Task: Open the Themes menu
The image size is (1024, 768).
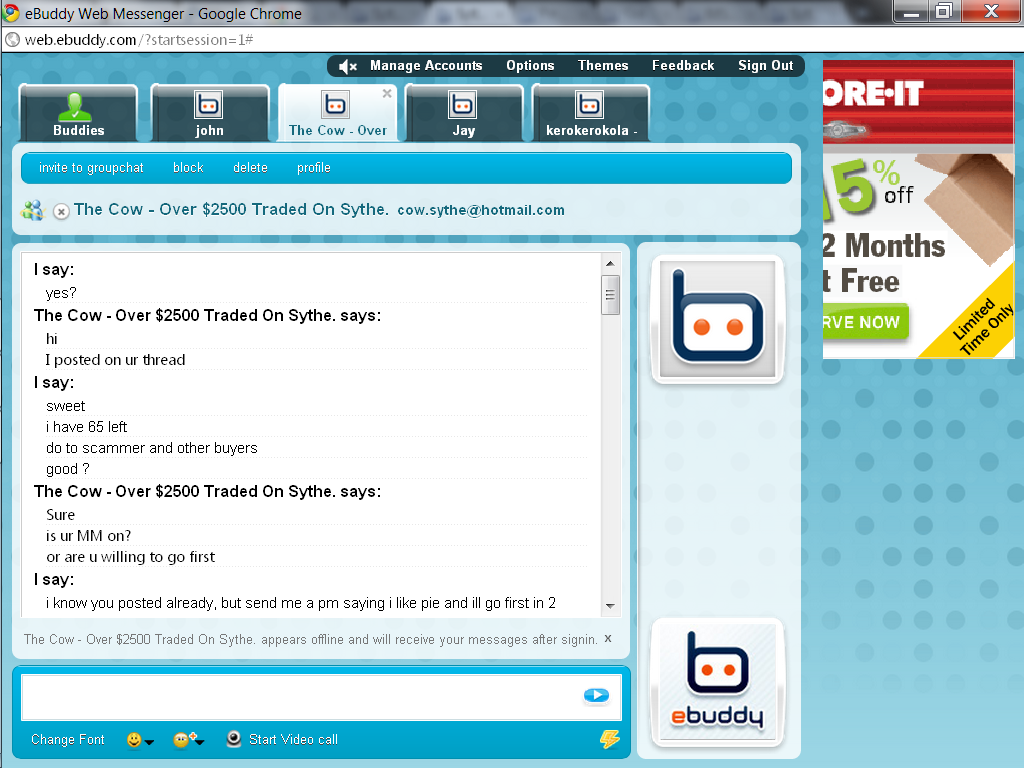Action: click(603, 65)
